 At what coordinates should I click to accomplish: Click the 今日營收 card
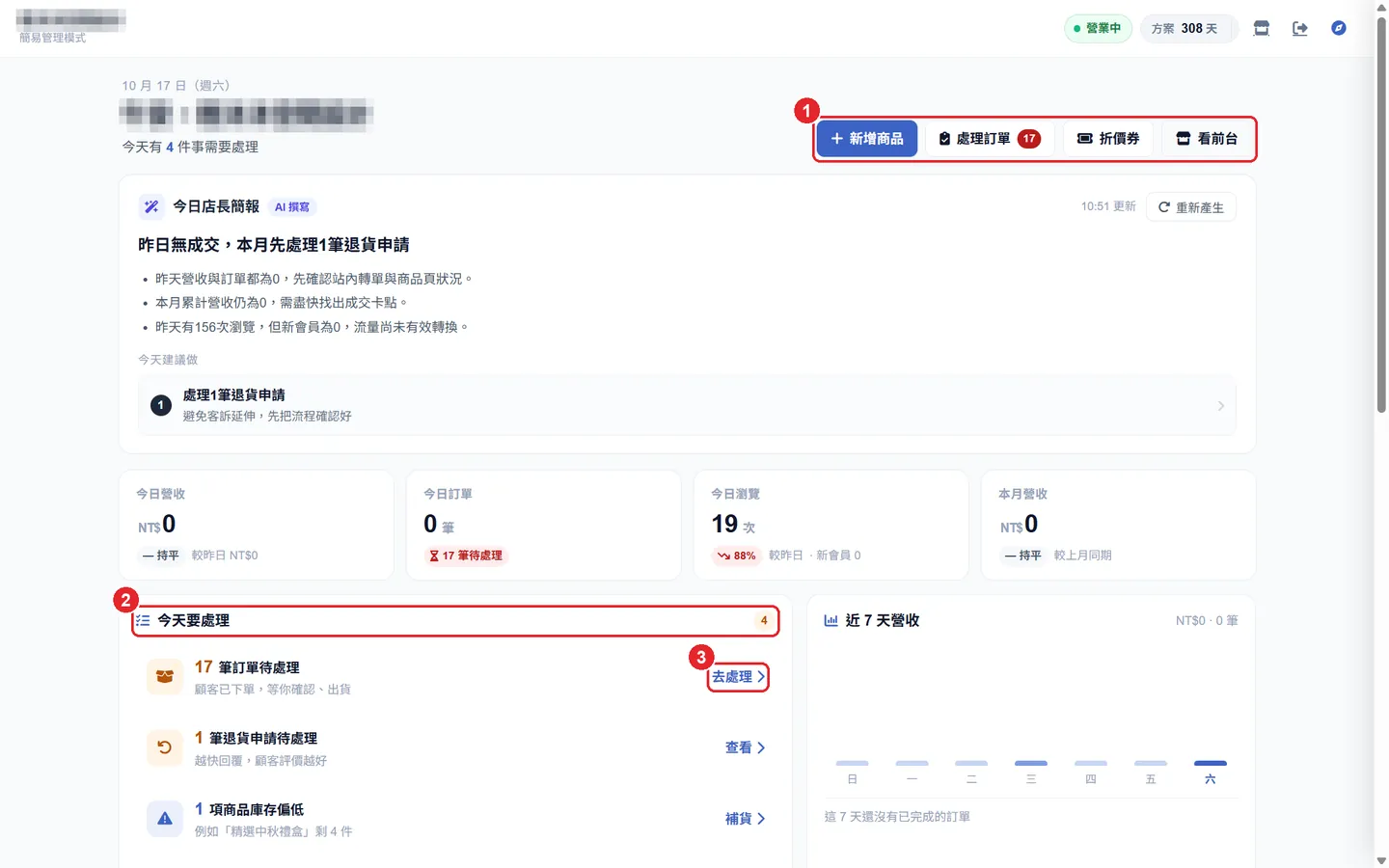tap(257, 525)
